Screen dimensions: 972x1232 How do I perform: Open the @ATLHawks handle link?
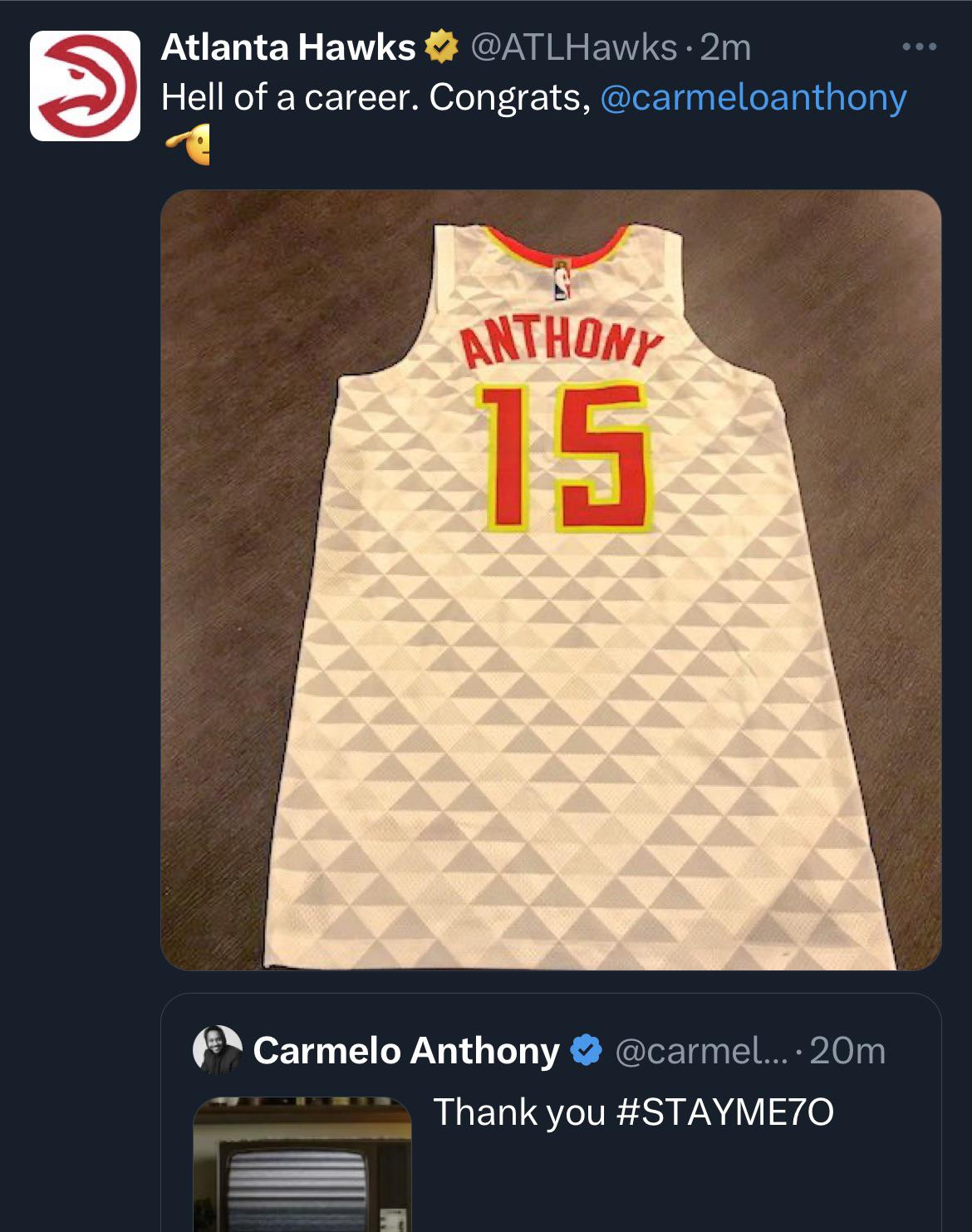click(573, 47)
